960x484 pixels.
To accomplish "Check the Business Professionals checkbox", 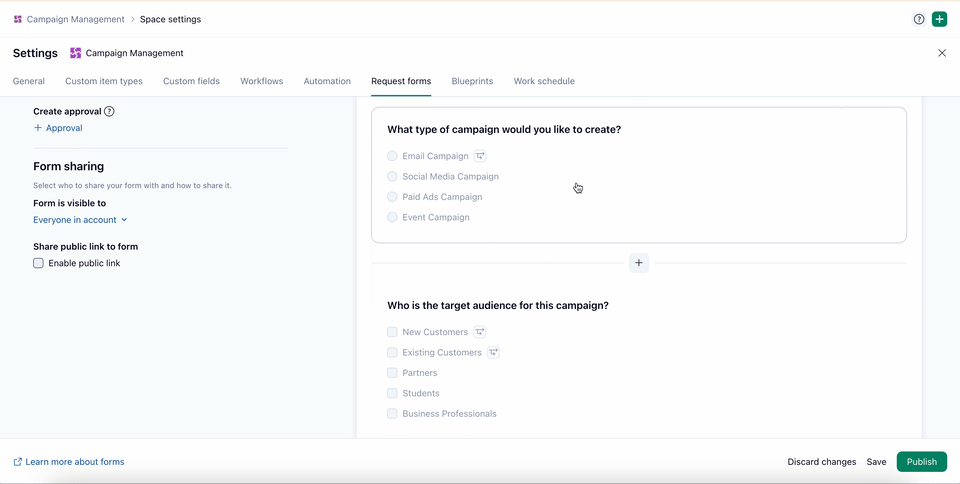I will (392, 414).
